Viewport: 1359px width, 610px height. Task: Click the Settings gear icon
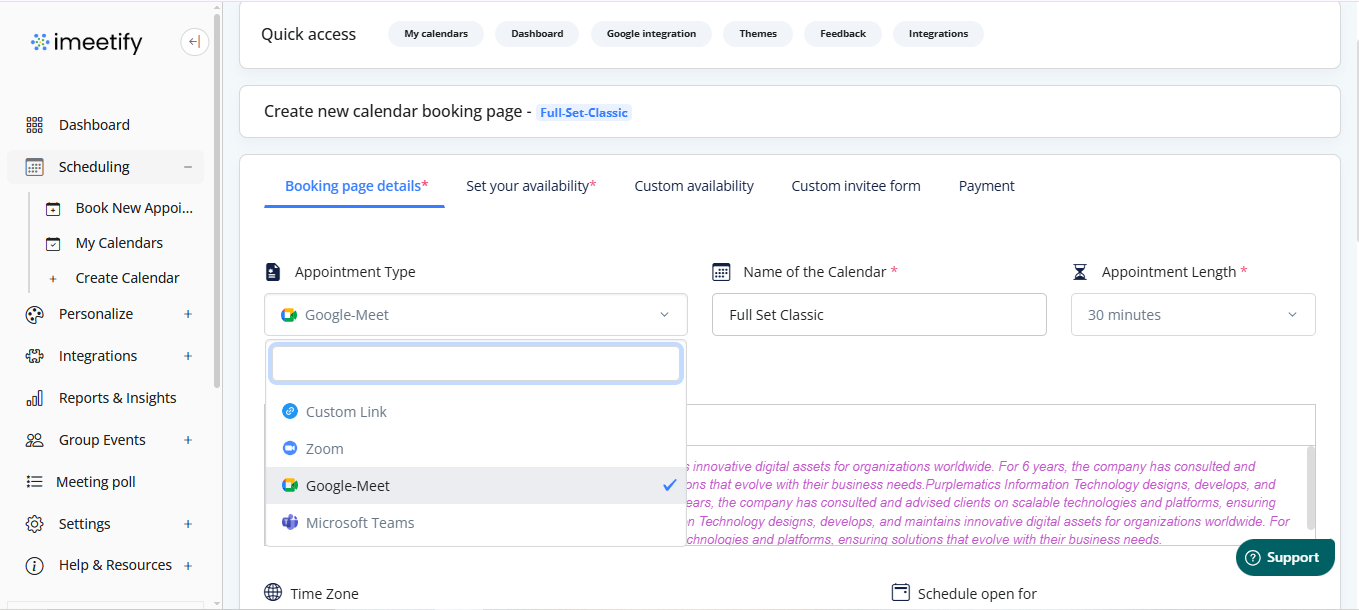35,524
